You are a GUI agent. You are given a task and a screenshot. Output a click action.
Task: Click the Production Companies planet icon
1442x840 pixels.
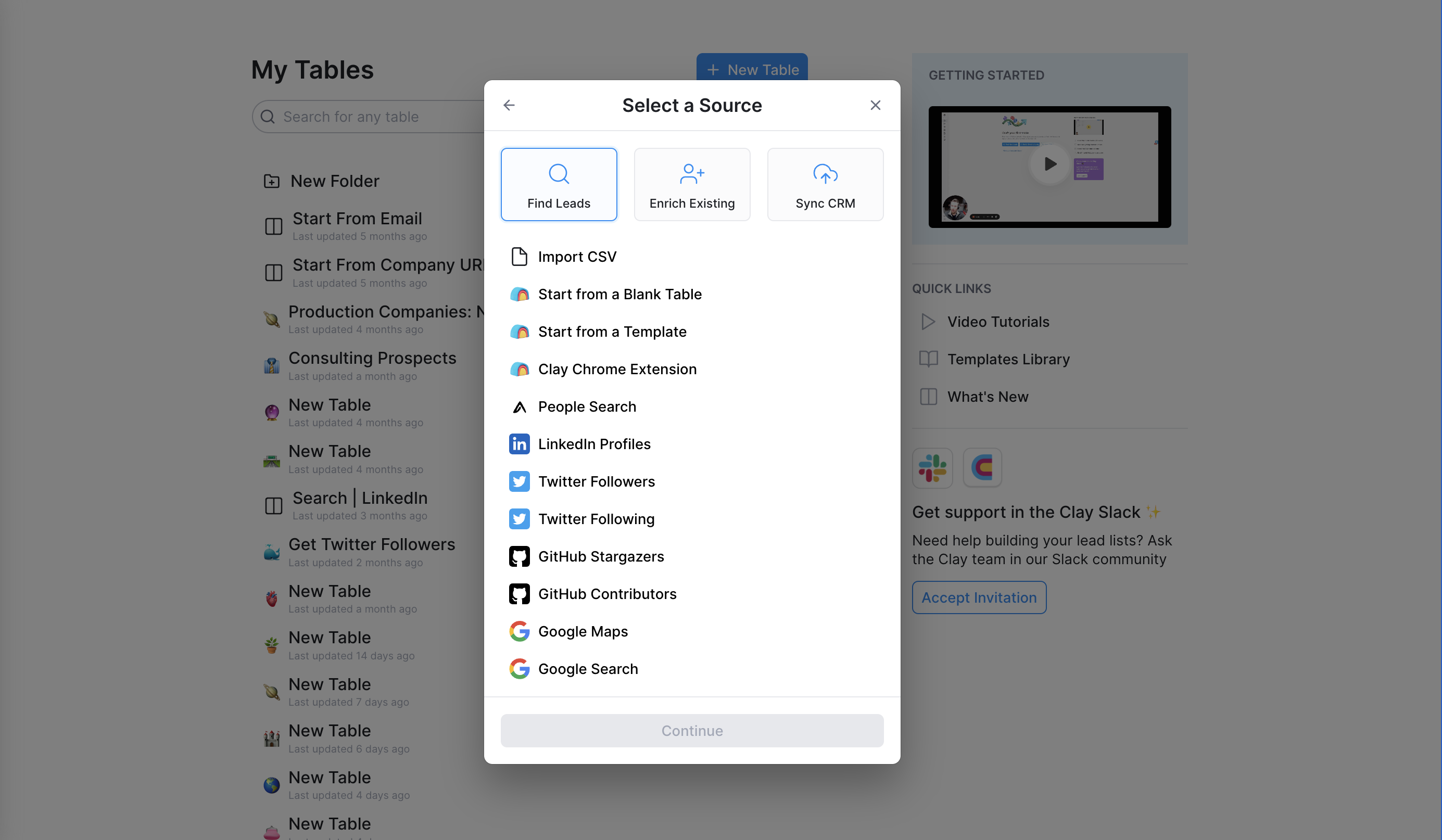click(x=271, y=319)
